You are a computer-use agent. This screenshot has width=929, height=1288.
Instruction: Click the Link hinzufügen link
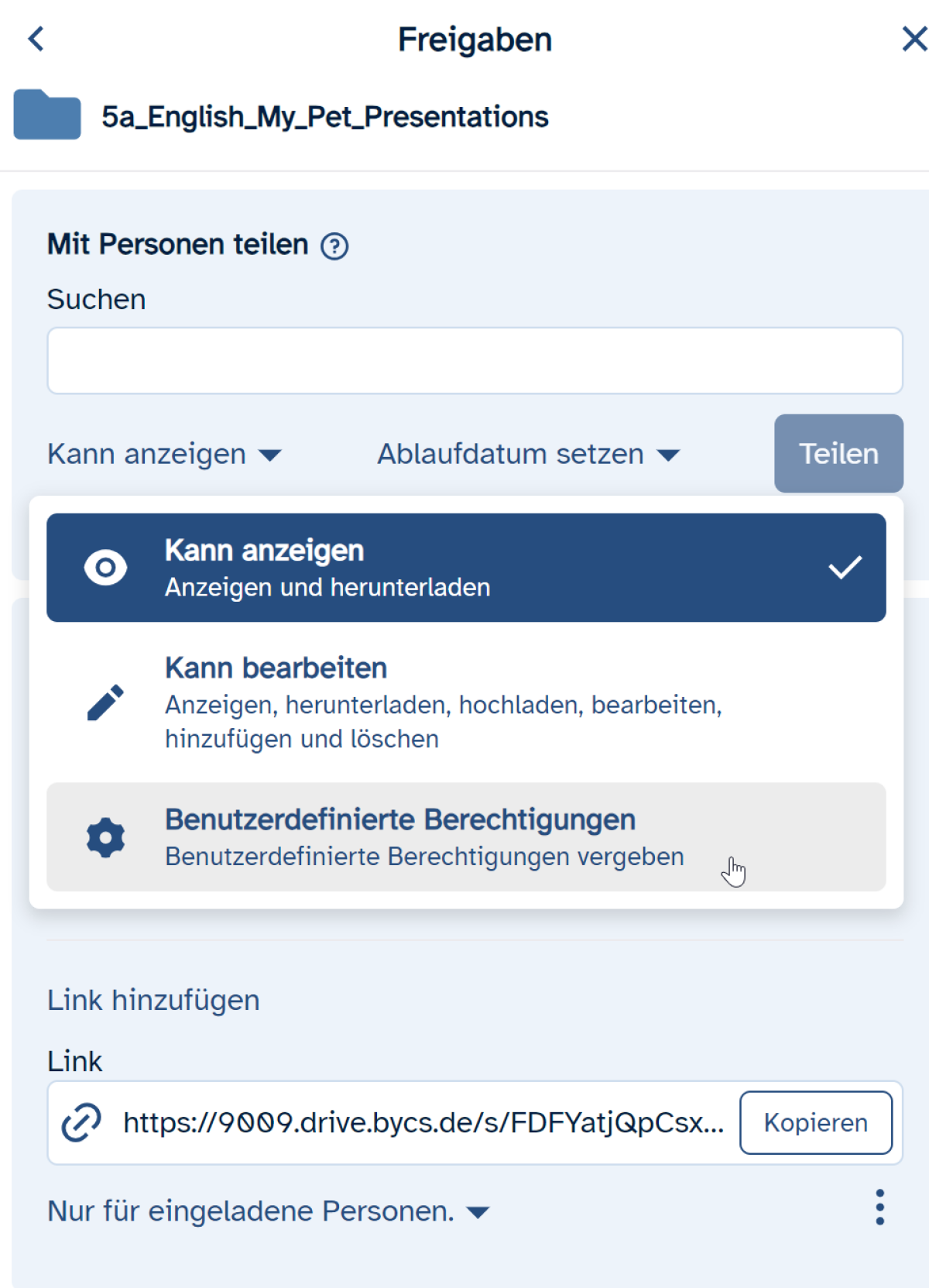tap(153, 1000)
